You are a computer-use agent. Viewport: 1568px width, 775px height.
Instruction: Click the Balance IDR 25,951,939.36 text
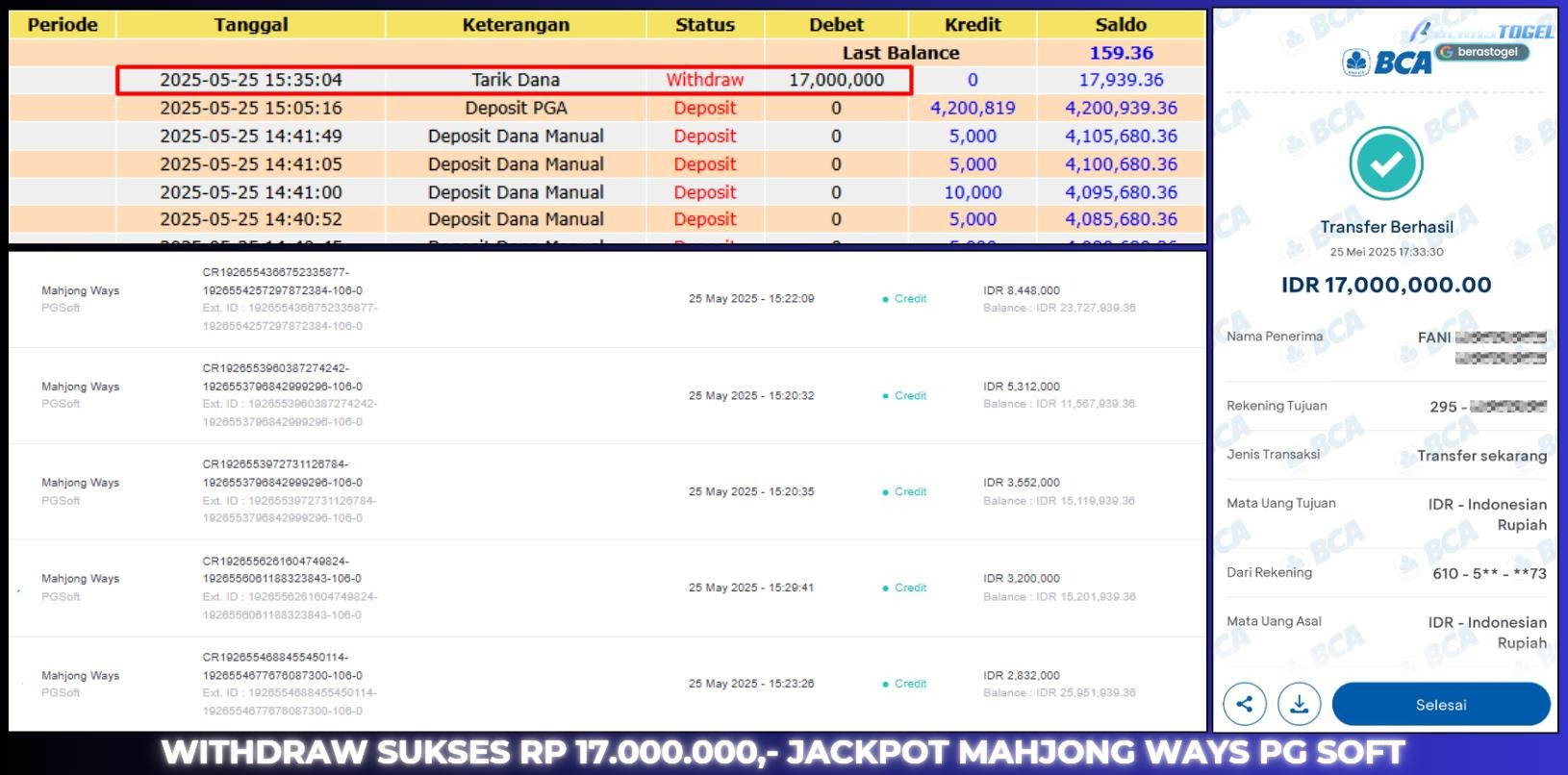tap(1059, 693)
